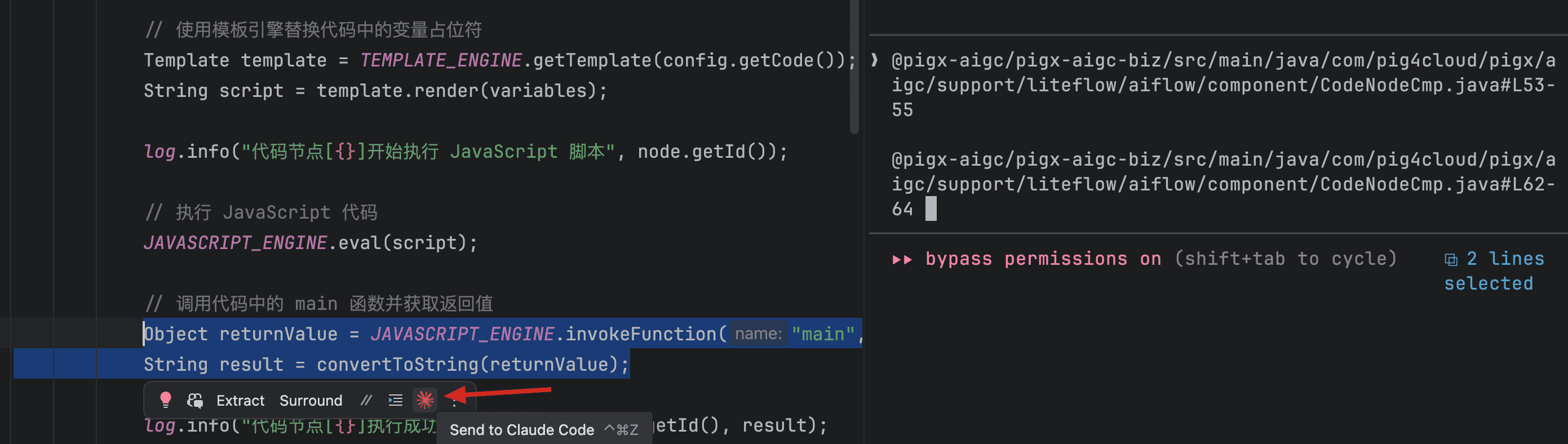Open the Extract refactoring menu
Image resolution: width=1568 pixels, height=444 pixels.
(241, 400)
